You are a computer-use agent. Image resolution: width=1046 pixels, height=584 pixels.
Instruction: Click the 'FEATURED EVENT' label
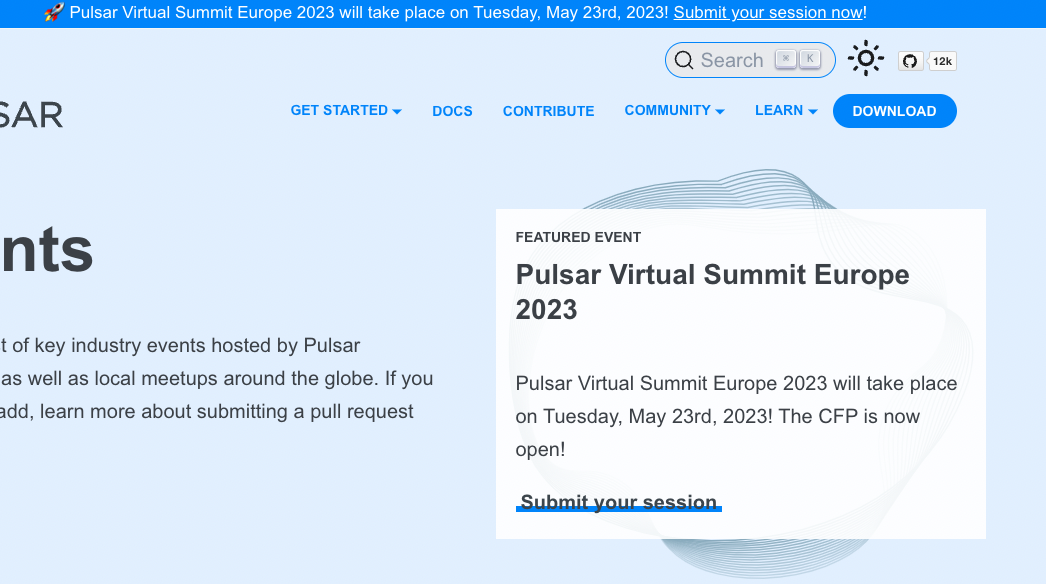coord(578,237)
